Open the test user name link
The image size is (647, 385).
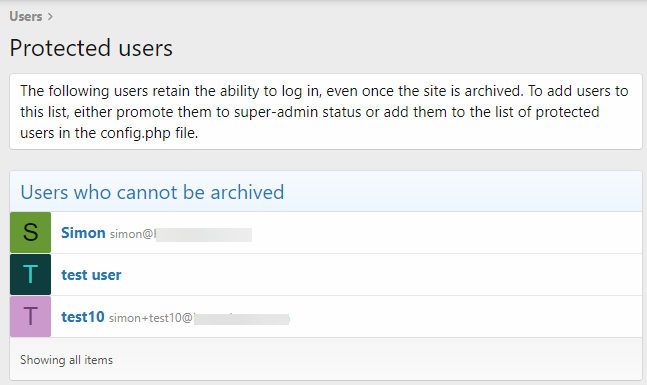[91, 275]
